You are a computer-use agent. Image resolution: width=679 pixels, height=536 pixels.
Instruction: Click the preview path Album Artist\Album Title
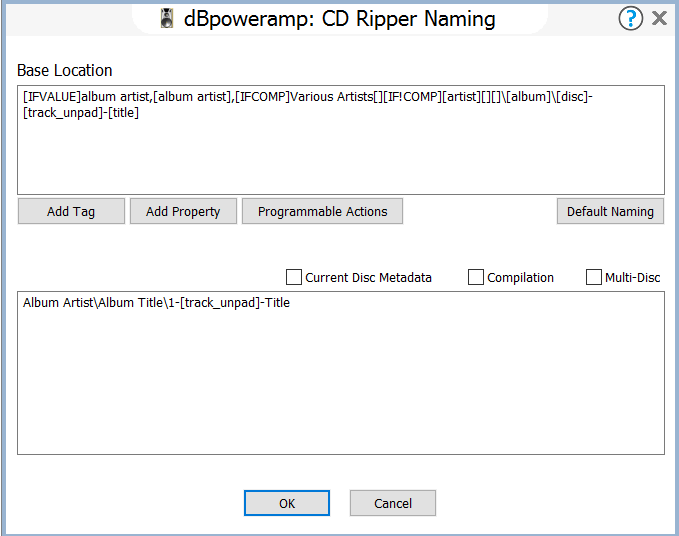coord(95,302)
